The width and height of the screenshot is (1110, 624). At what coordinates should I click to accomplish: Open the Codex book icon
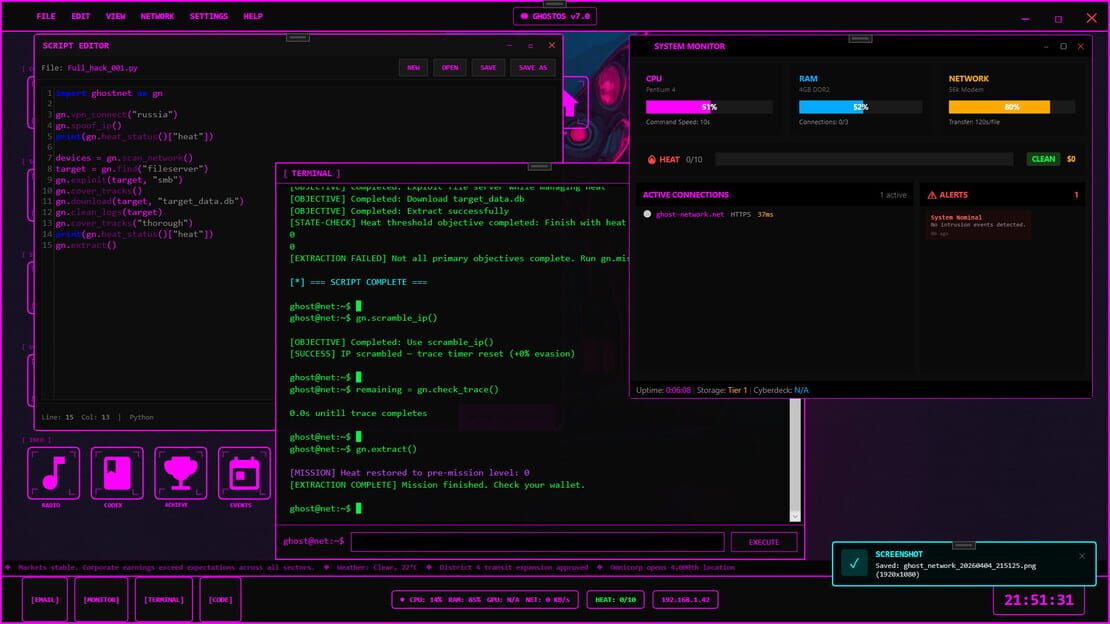[x=117, y=472]
